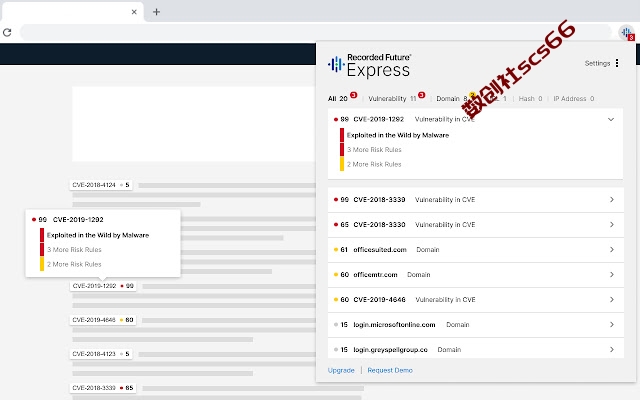The image size is (640, 400).
Task: Click the red badge on All tab
Action: (x=353, y=95)
